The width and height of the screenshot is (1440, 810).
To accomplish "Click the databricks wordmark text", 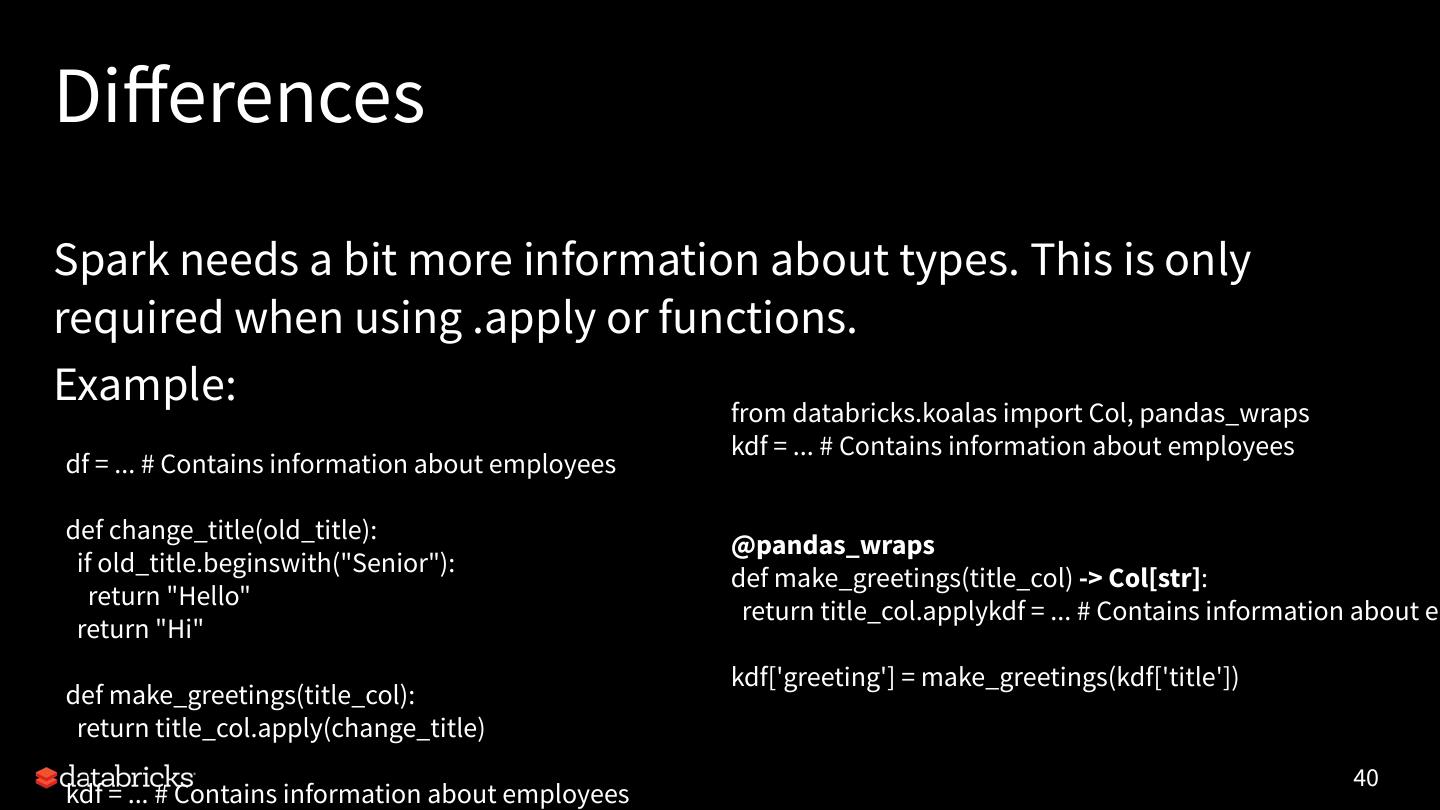I will [127, 775].
